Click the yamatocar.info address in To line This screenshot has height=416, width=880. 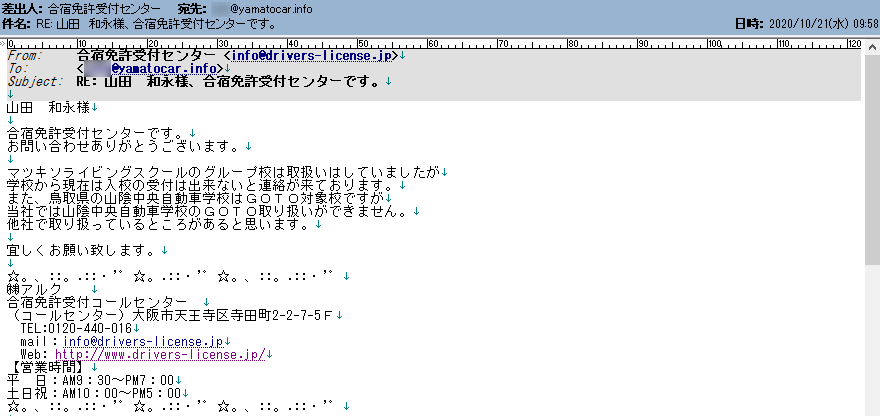(164, 68)
